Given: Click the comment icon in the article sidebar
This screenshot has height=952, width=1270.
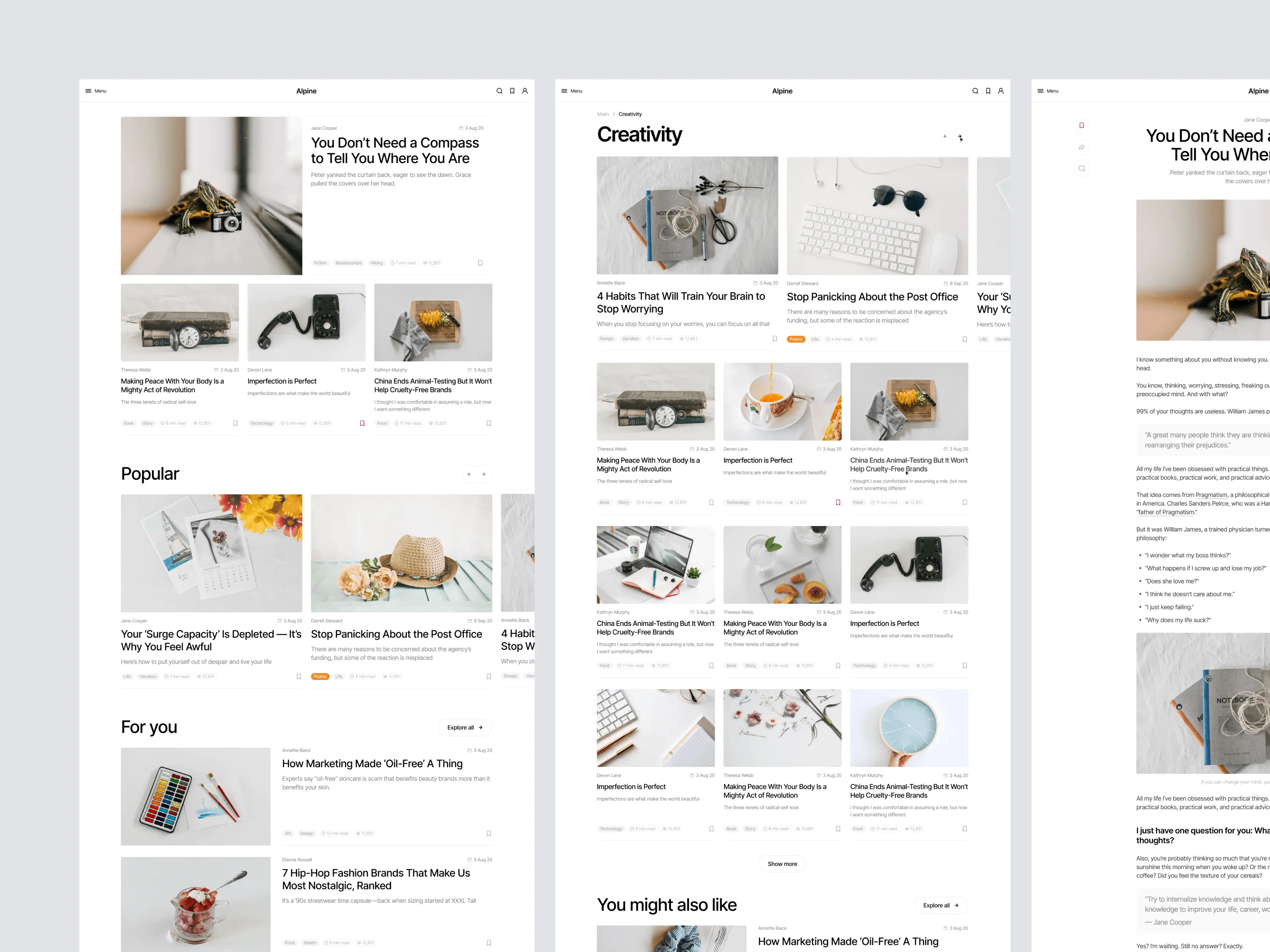Looking at the screenshot, I should coord(1081,169).
